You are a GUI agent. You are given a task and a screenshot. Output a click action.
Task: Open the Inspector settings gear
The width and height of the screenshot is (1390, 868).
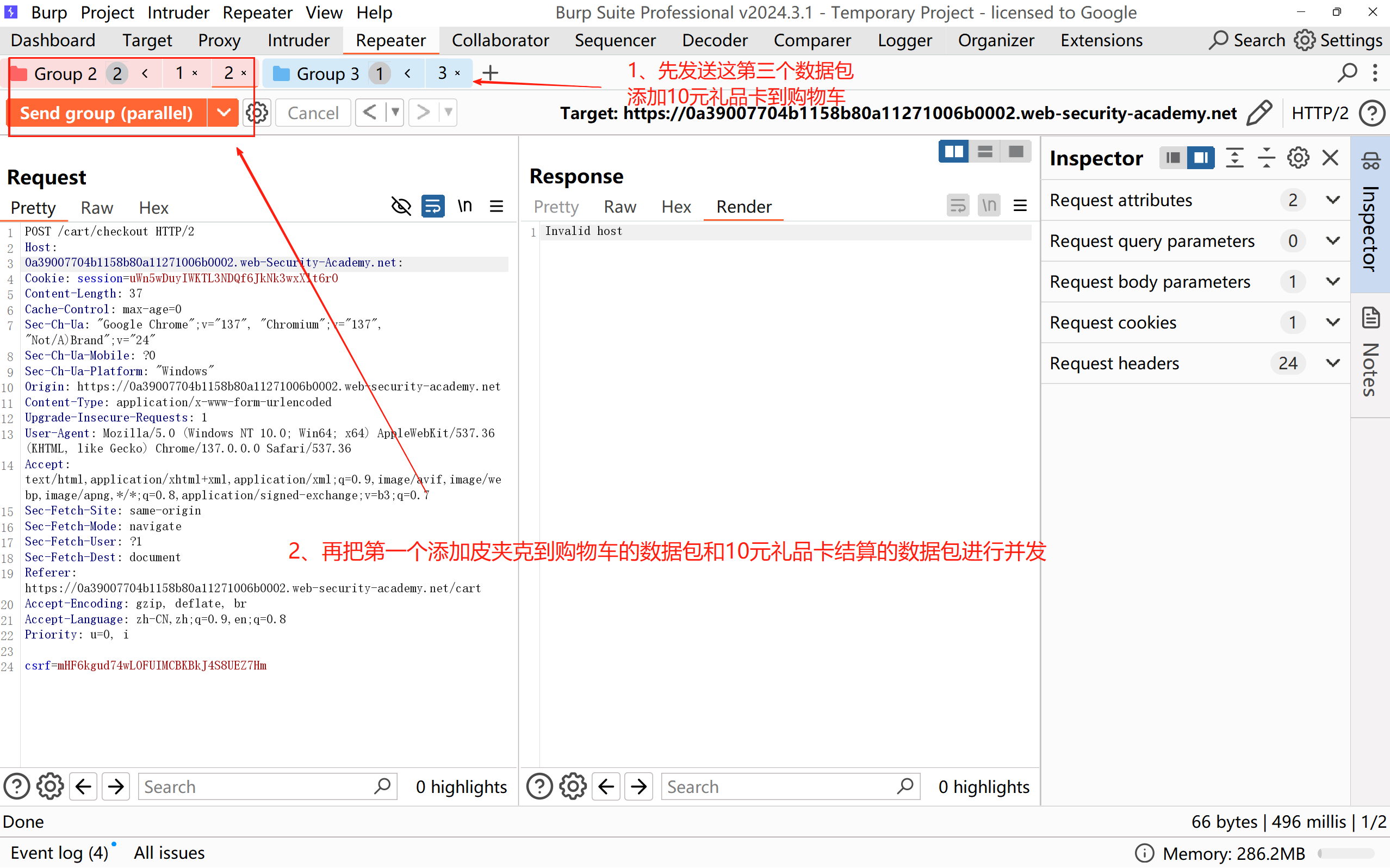1298,158
